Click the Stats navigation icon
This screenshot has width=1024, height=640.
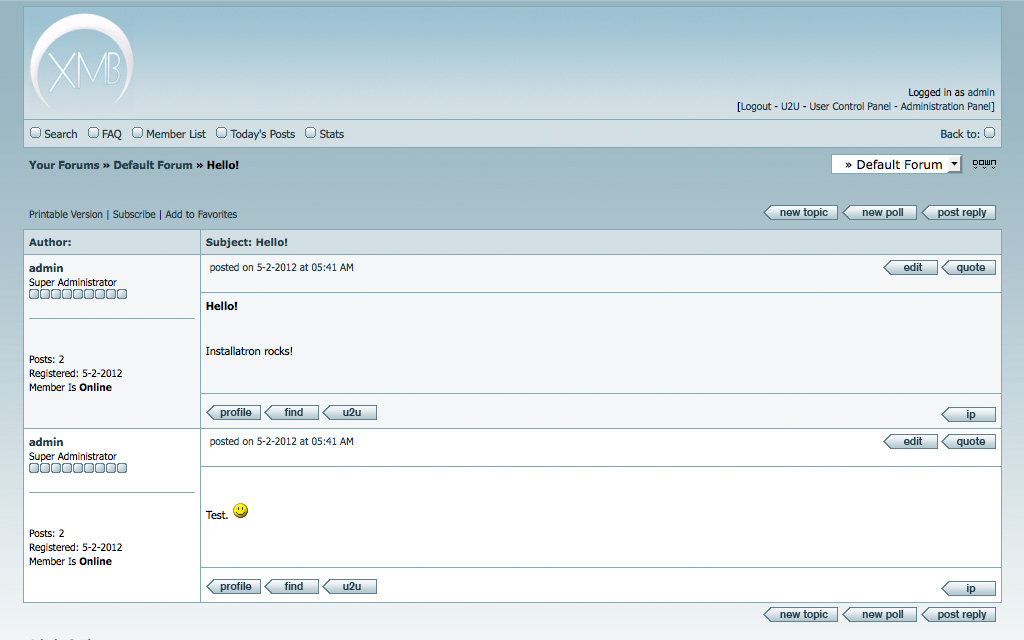tap(311, 133)
